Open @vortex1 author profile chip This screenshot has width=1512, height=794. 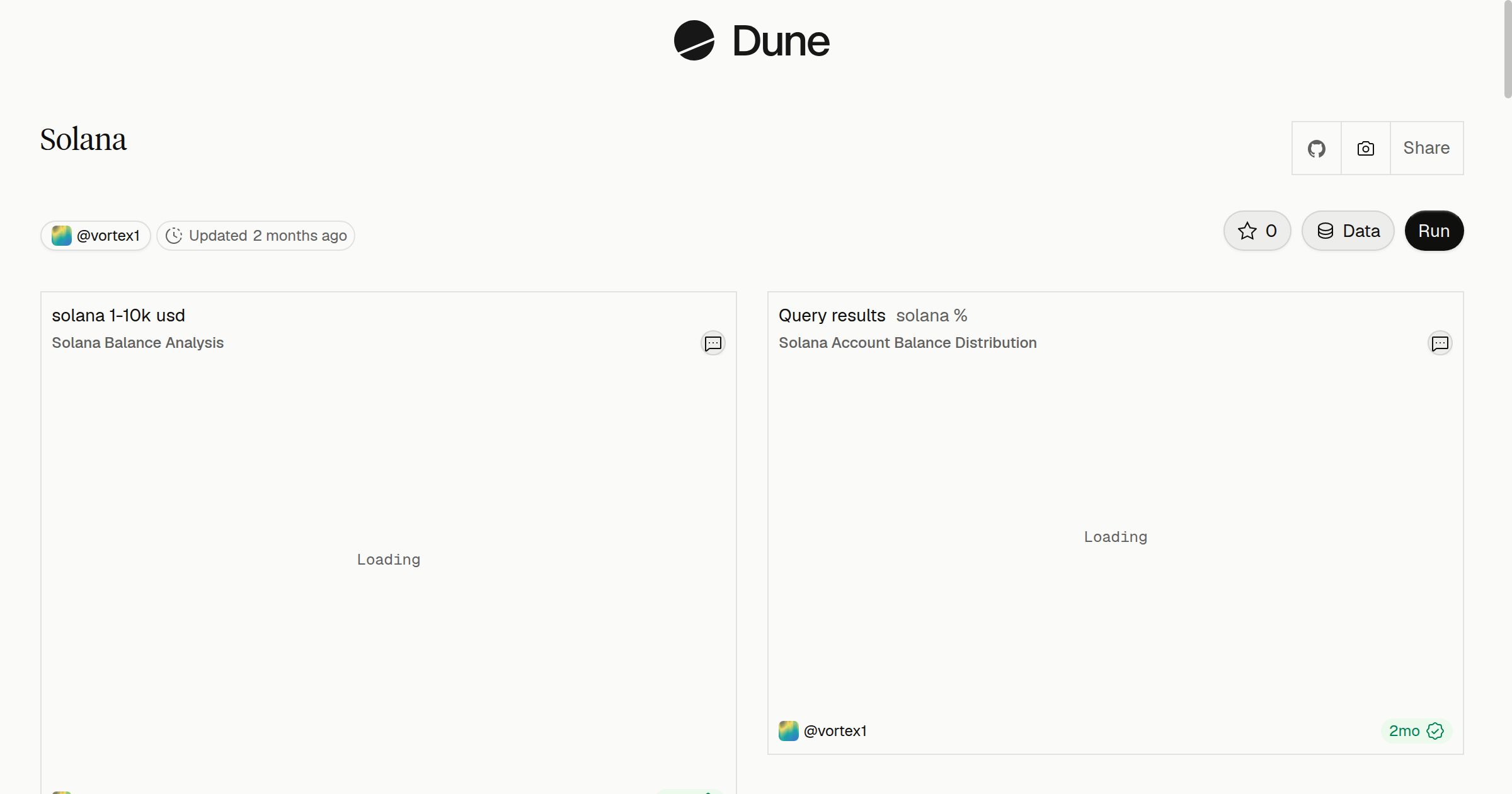[96, 236]
